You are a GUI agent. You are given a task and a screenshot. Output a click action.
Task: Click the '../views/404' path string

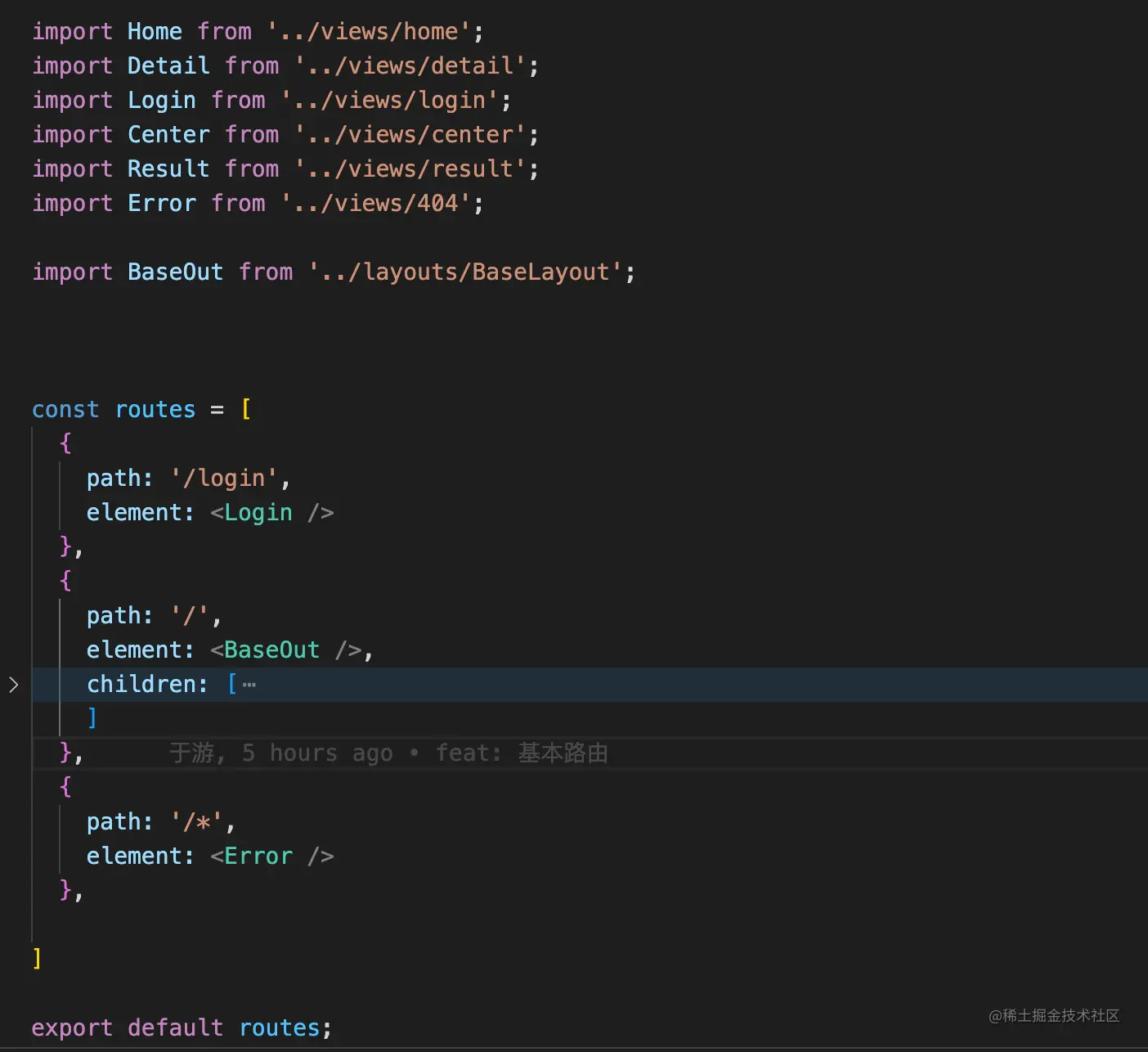(376, 204)
